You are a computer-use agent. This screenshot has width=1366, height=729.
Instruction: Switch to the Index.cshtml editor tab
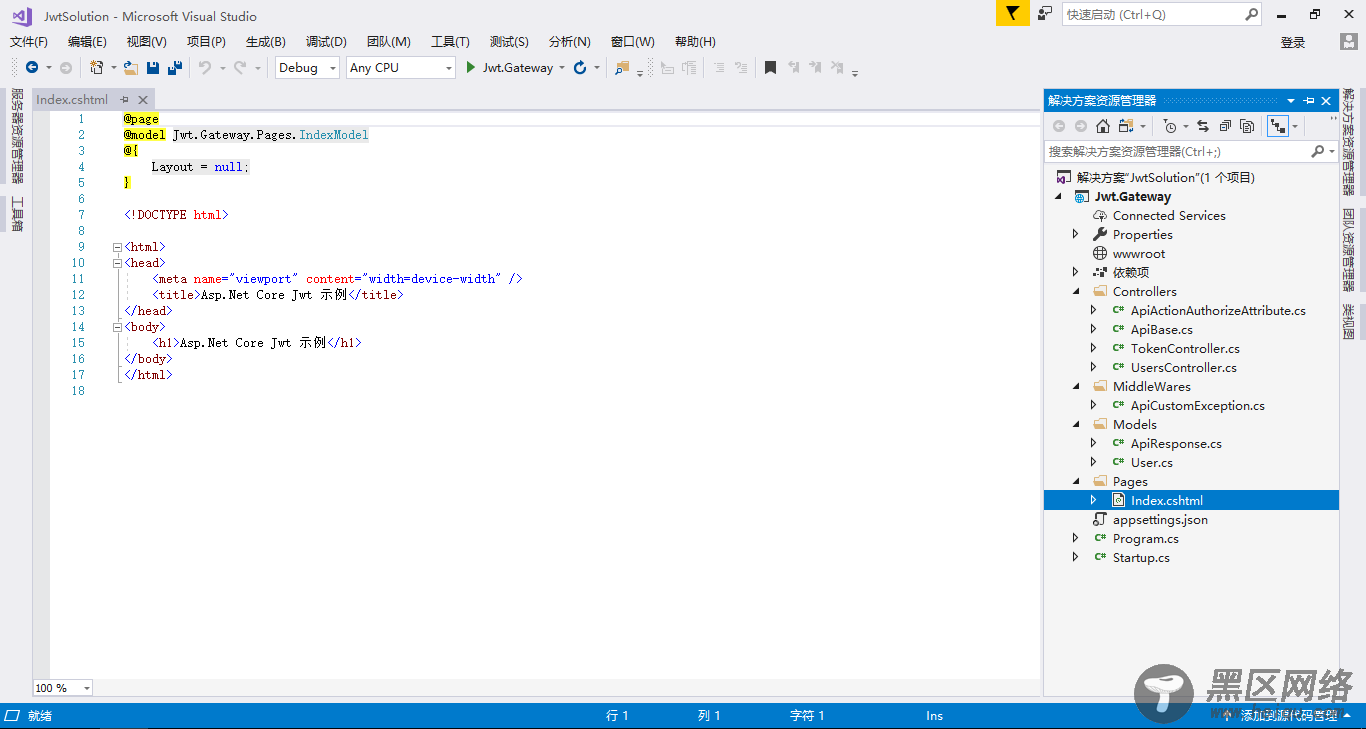point(72,100)
